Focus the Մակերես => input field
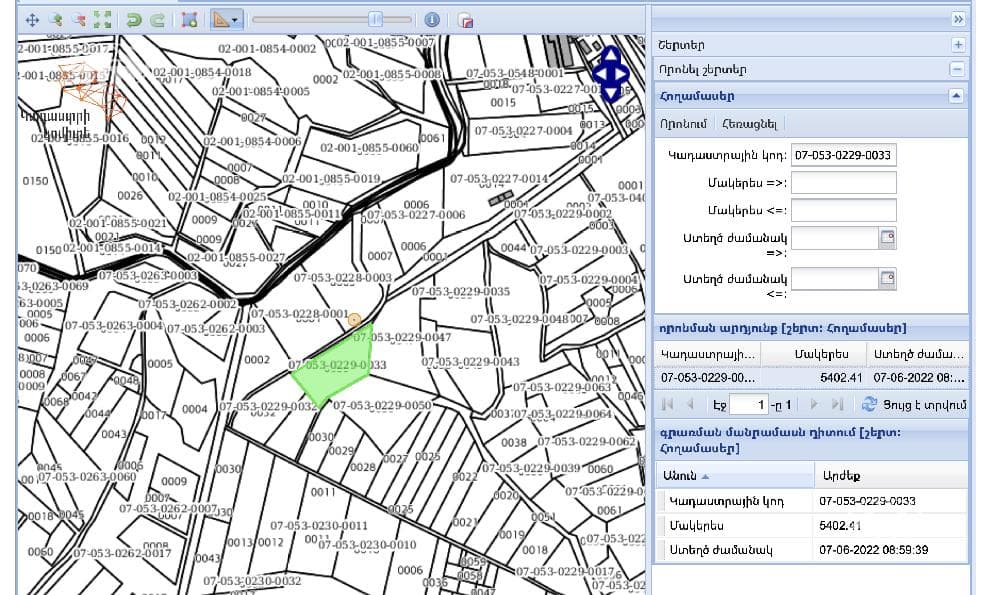 pos(844,182)
